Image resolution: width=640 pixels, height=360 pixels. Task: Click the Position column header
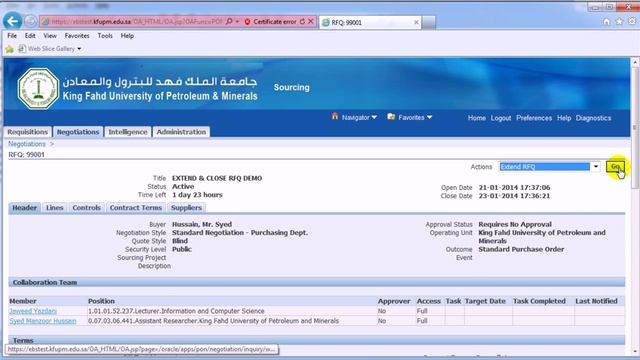tap(101, 301)
